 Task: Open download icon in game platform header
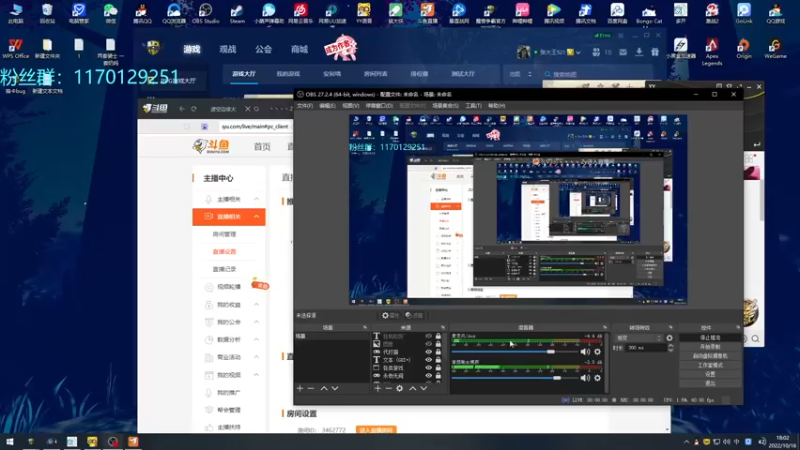639,52
